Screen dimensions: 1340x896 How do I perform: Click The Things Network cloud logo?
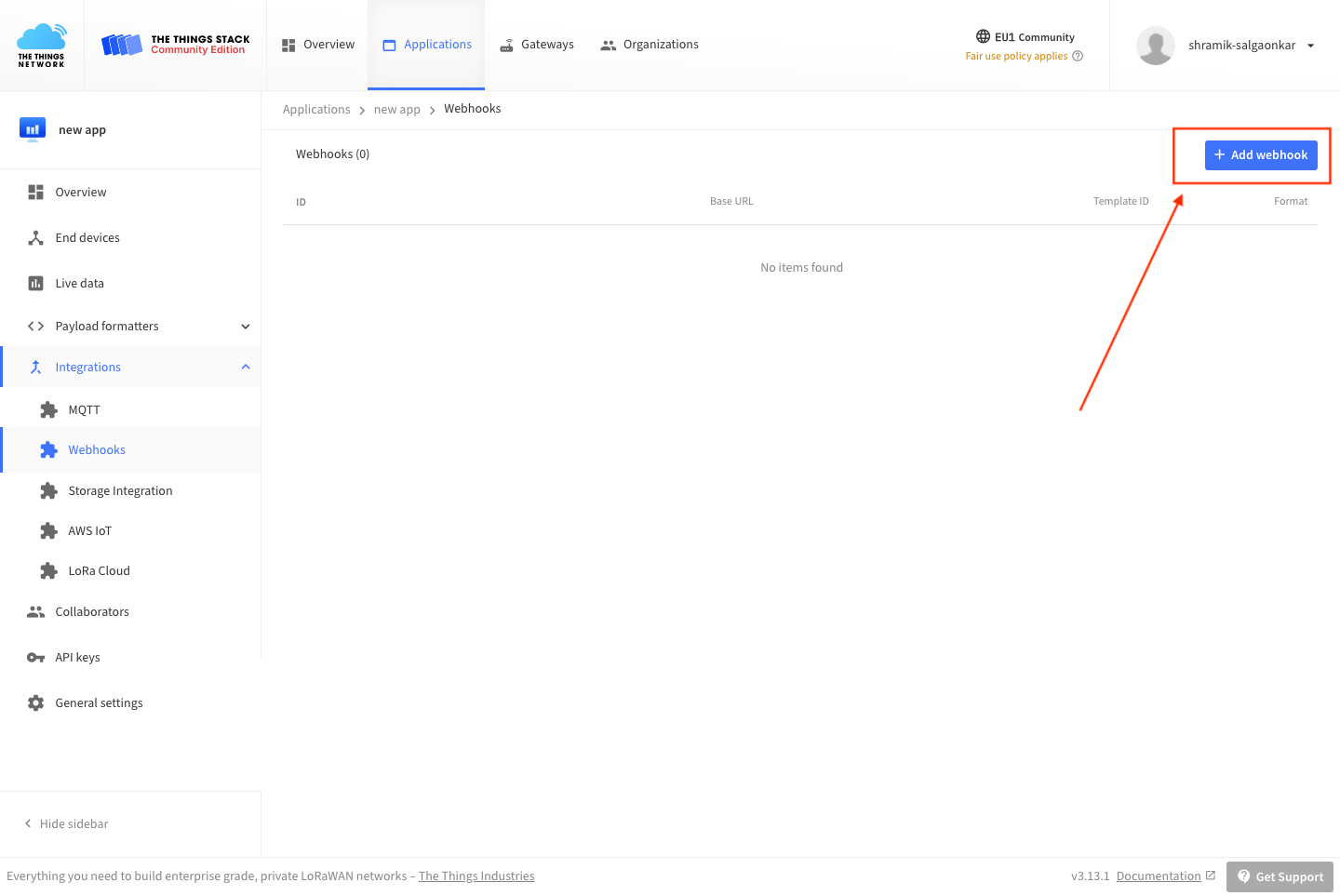pyautogui.click(x=42, y=45)
